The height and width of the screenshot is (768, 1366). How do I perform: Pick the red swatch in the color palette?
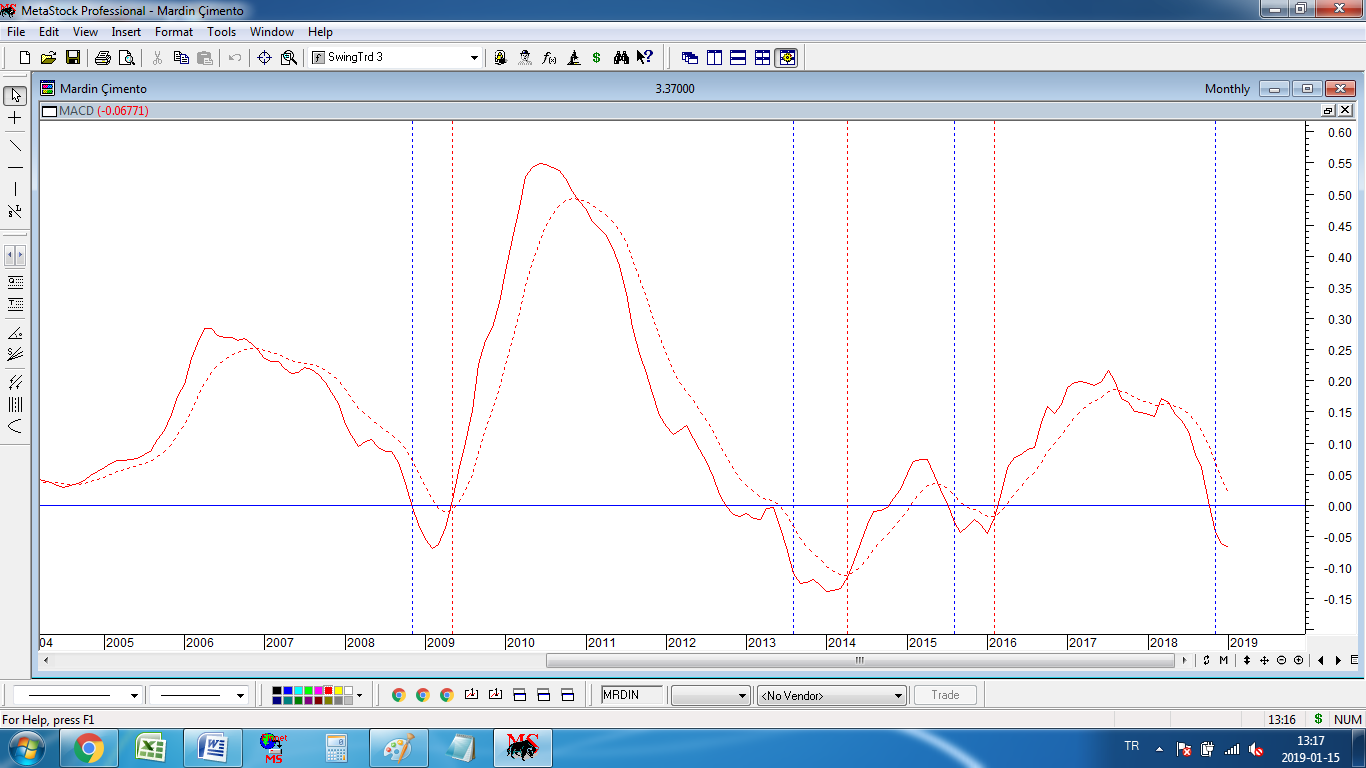pos(329,690)
